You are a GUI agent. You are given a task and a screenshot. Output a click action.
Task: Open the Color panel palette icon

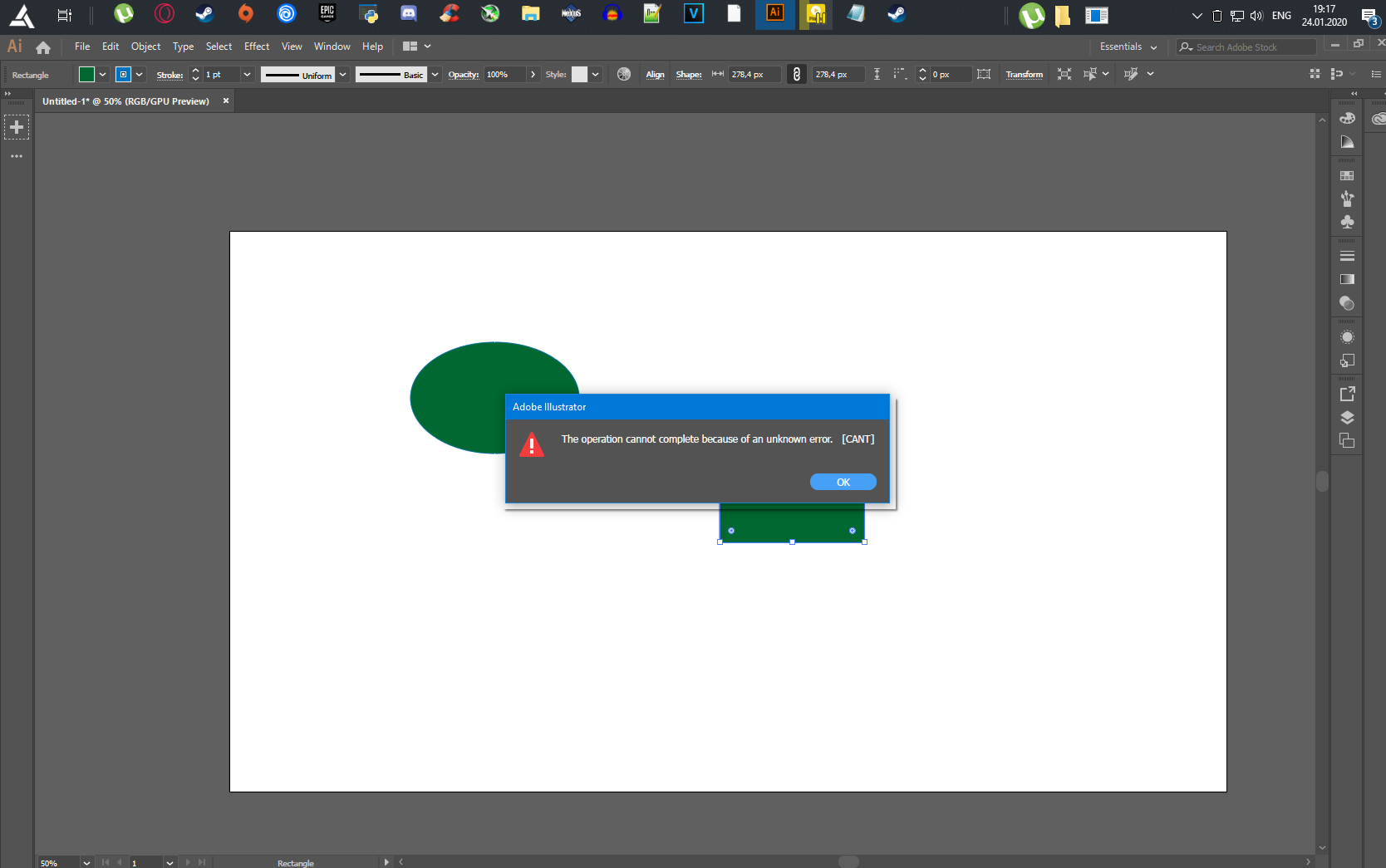(x=1347, y=118)
